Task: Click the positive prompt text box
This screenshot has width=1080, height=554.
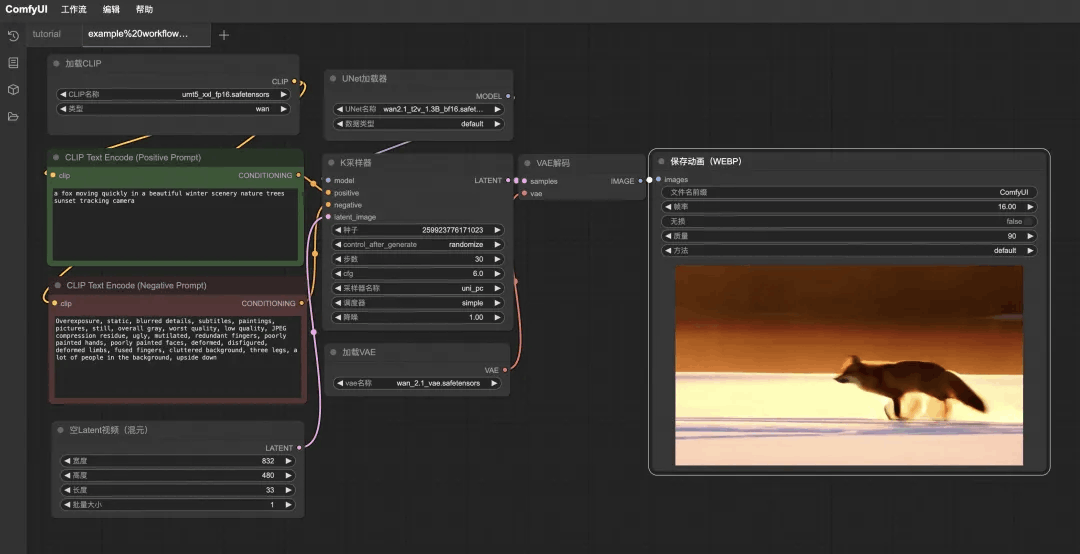Action: click(x=175, y=224)
